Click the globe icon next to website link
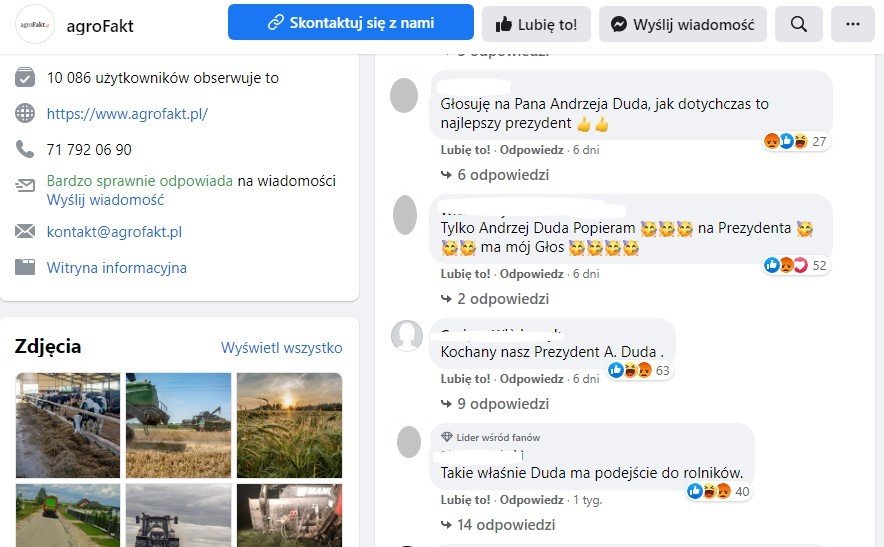The height and width of the screenshot is (547, 884). coord(25,114)
